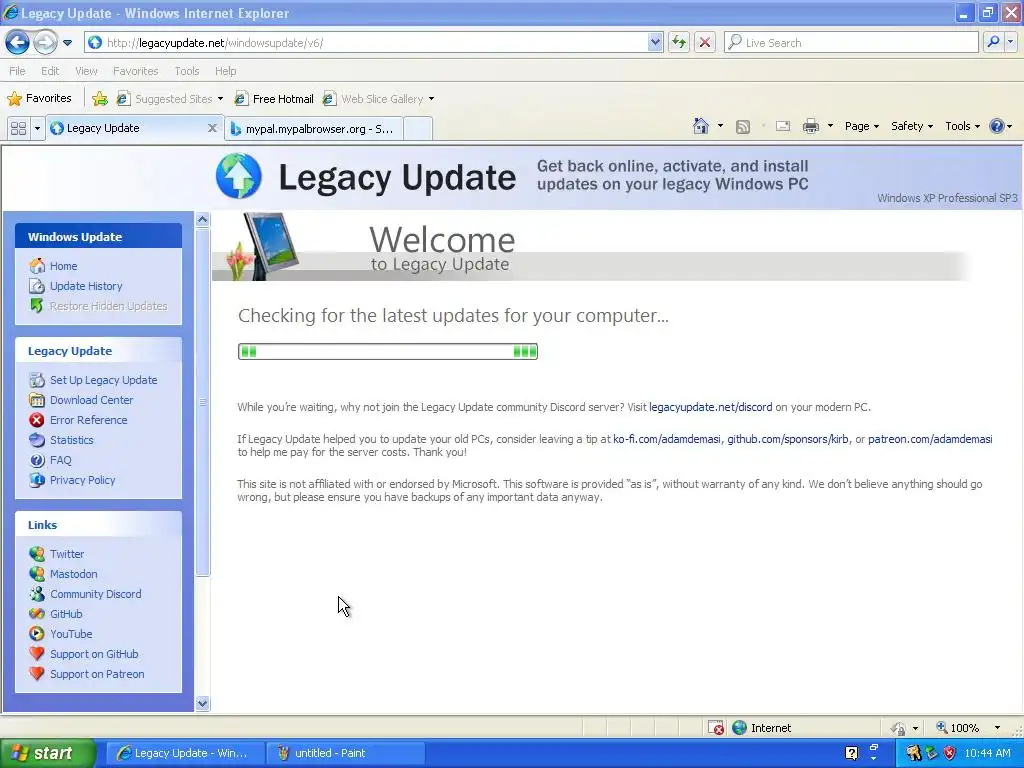Open the recent pages dropdown arrow
The height and width of the screenshot is (768, 1024).
tap(67, 43)
